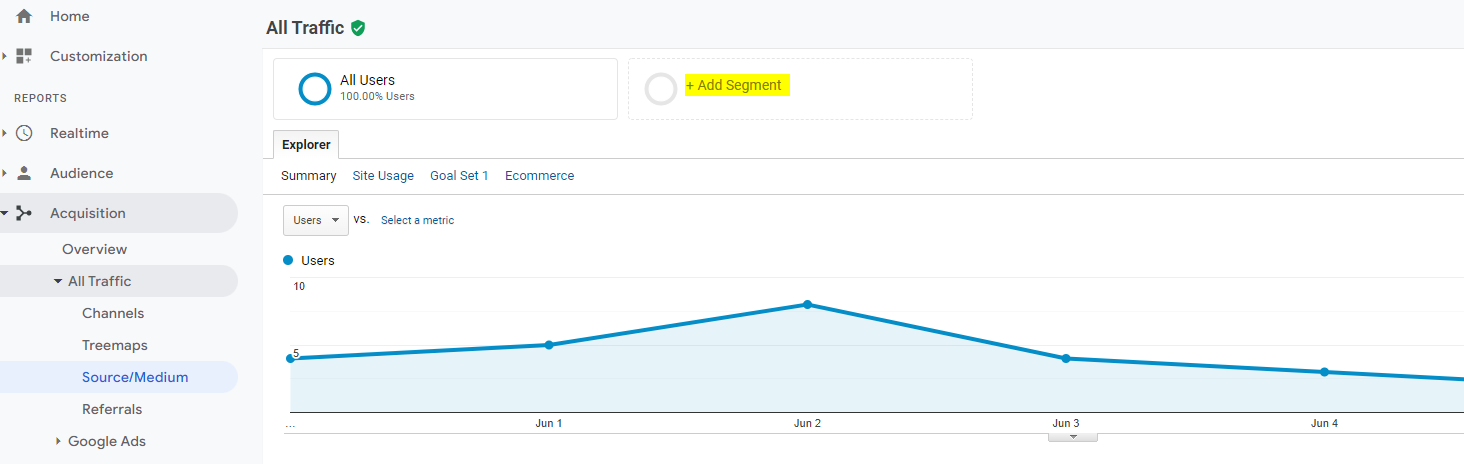Click the Realtime clock icon
This screenshot has width=1464, height=464.
[24, 133]
